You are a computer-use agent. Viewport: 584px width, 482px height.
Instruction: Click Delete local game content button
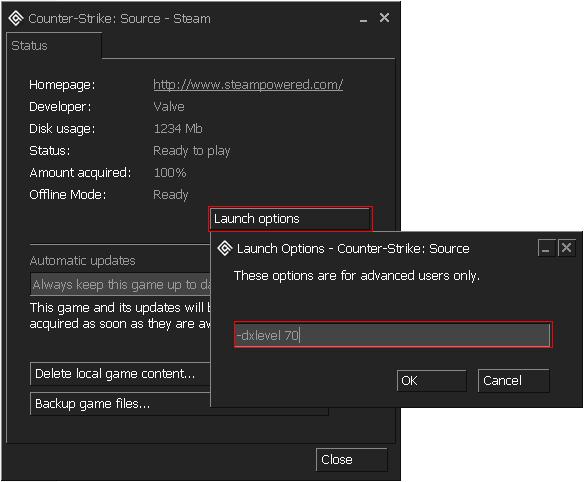coord(120,374)
